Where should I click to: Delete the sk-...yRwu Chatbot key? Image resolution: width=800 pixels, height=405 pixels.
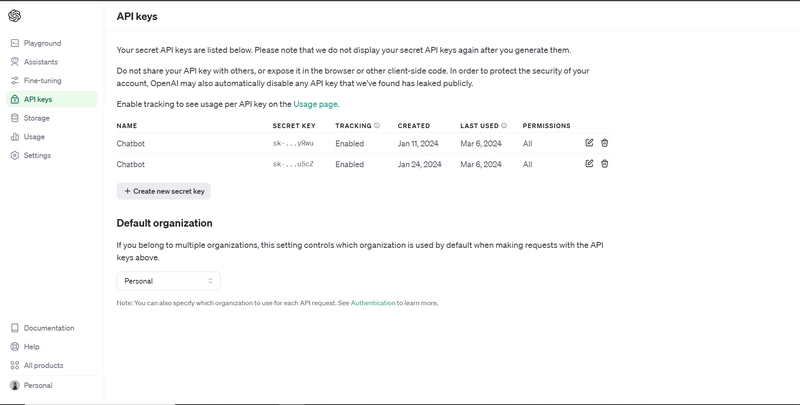[x=605, y=143]
